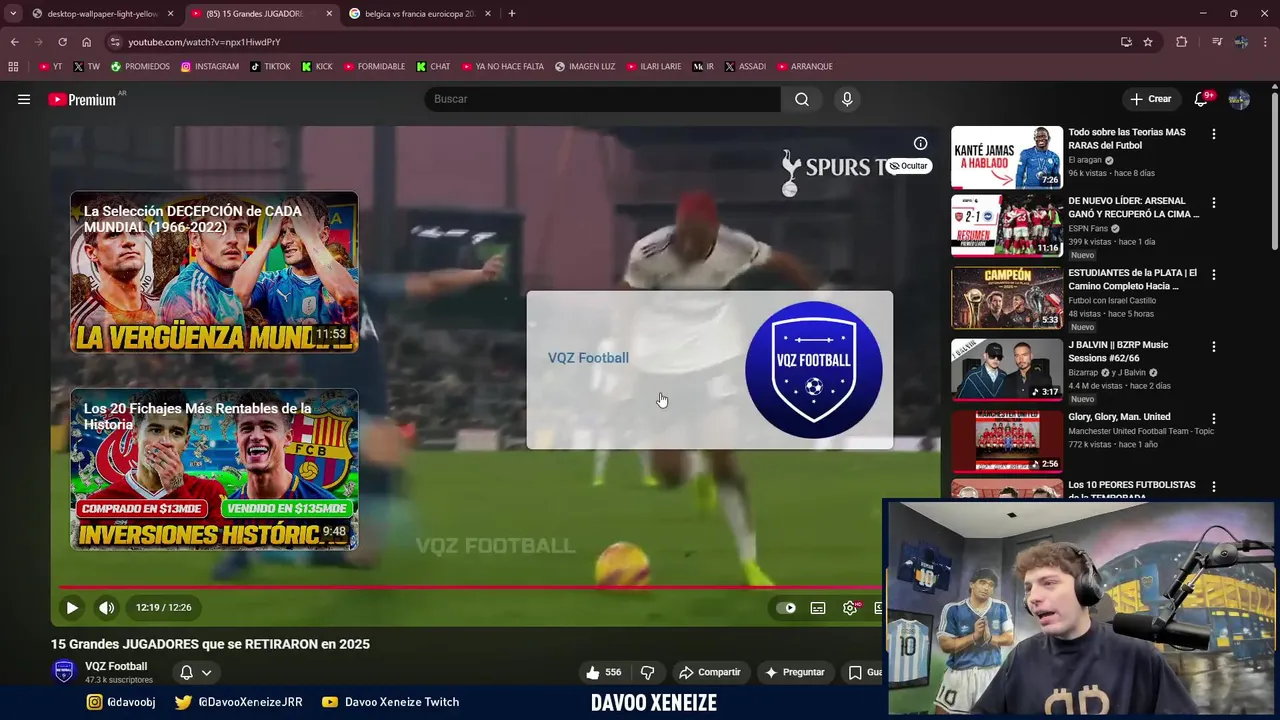Screen dimensions: 1280x720
Task: Open the YA NO HACE FALTA bookmark
Action: pos(502,67)
